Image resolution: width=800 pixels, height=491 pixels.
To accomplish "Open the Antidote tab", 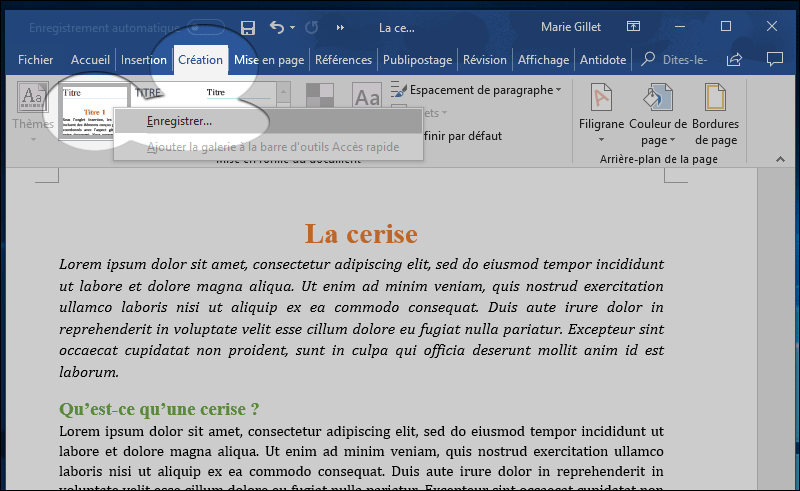I will 603,60.
